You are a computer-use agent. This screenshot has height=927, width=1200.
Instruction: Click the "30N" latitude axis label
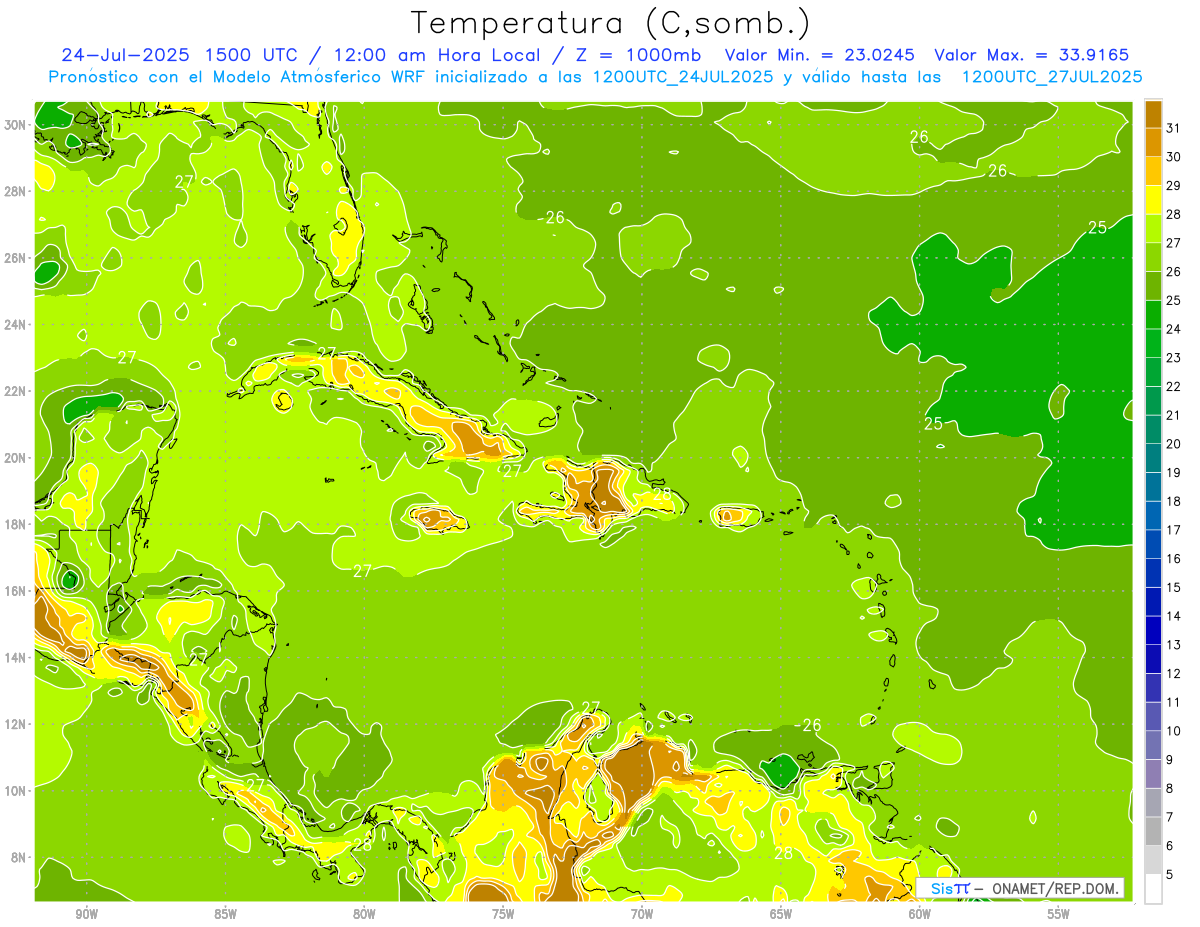click(x=15, y=124)
